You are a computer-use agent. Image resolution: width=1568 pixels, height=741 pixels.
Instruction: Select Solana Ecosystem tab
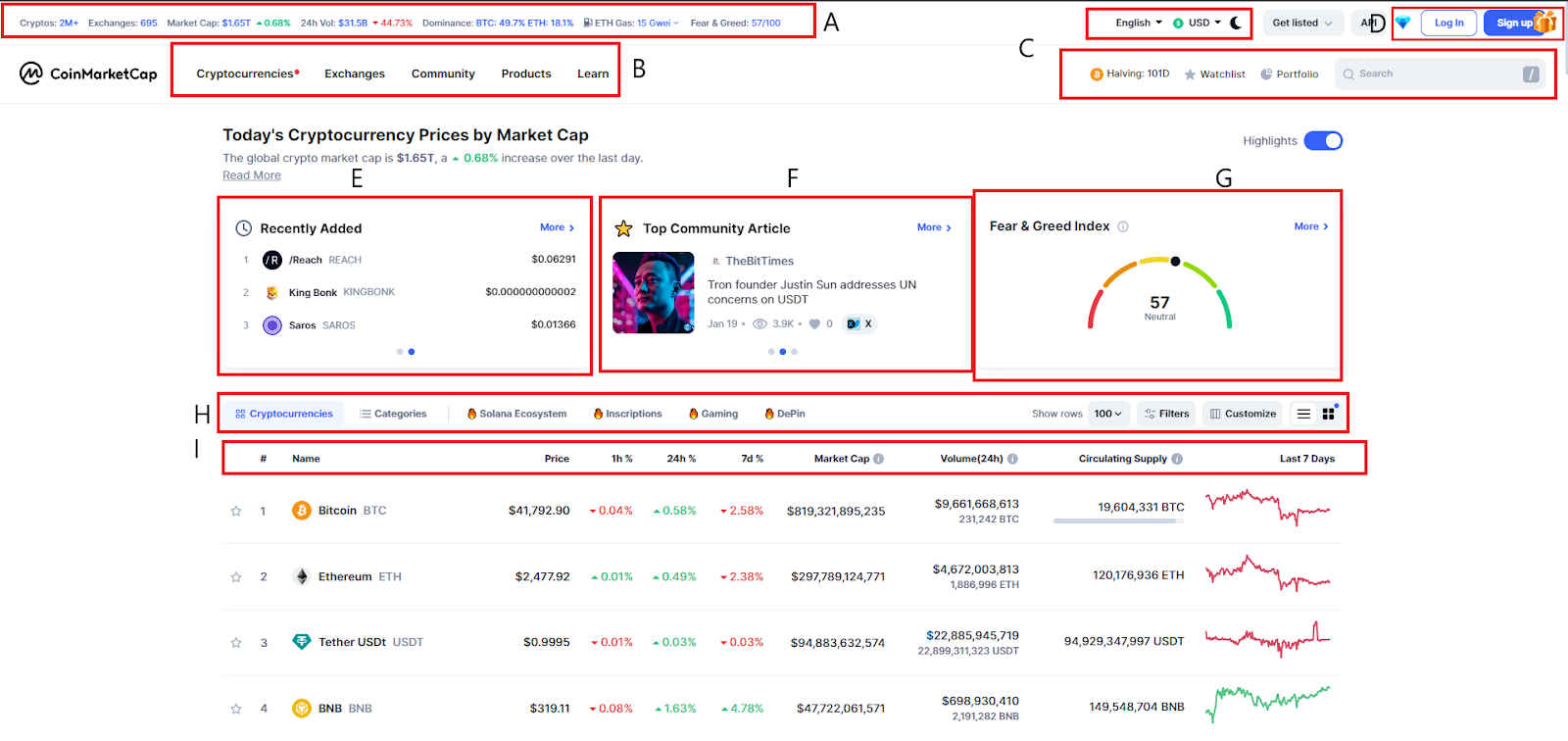[x=516, y=414]
